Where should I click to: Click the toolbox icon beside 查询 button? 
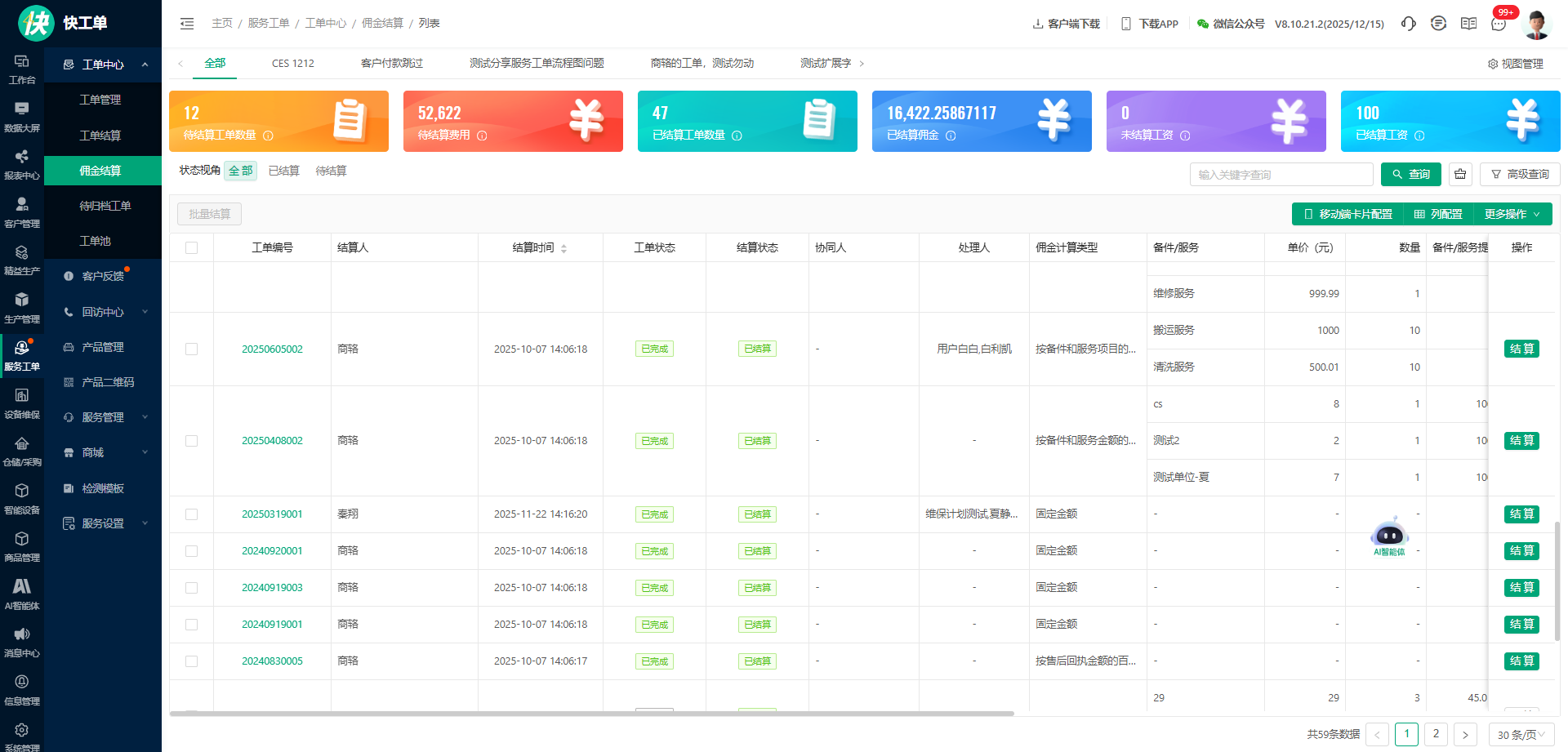1460,175
